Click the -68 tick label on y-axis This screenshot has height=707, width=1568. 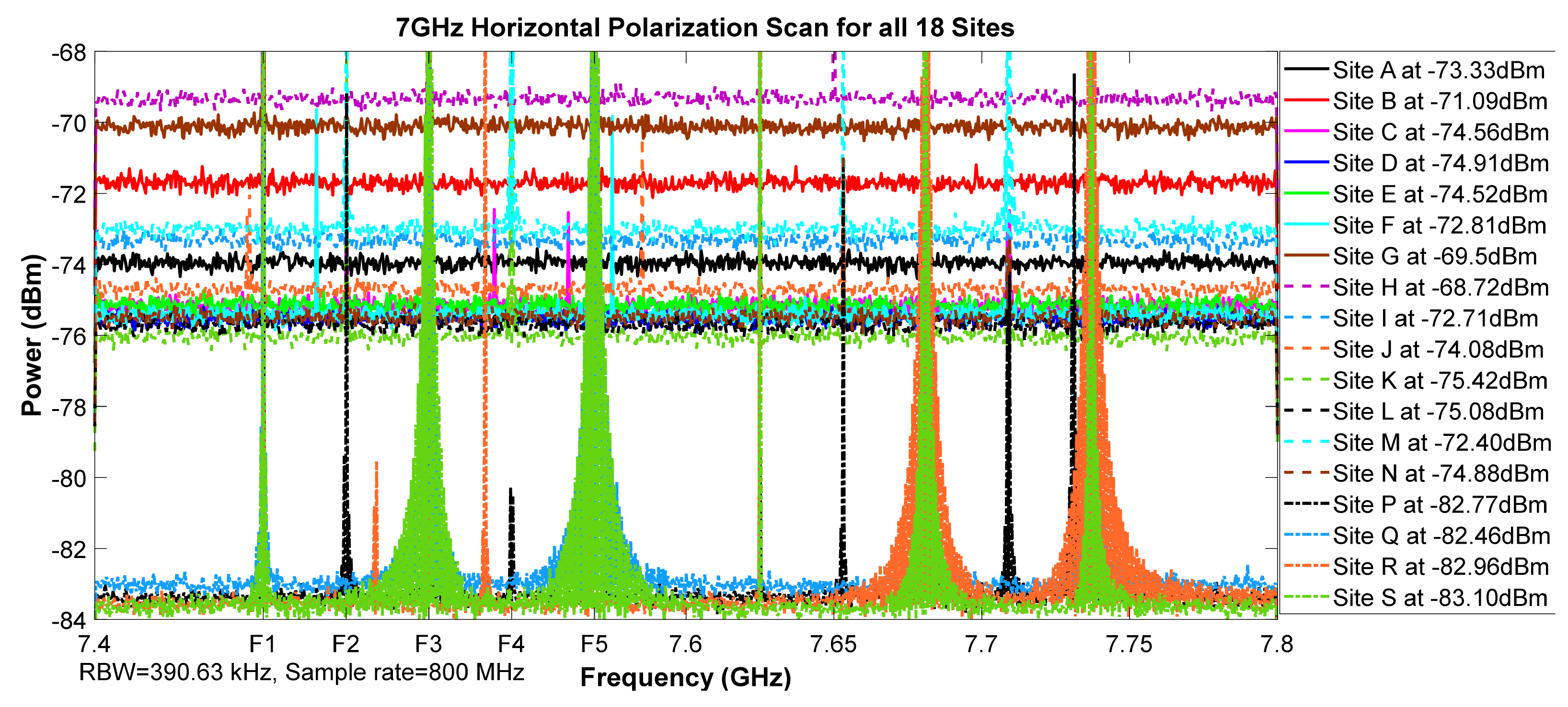coord(69,52)
